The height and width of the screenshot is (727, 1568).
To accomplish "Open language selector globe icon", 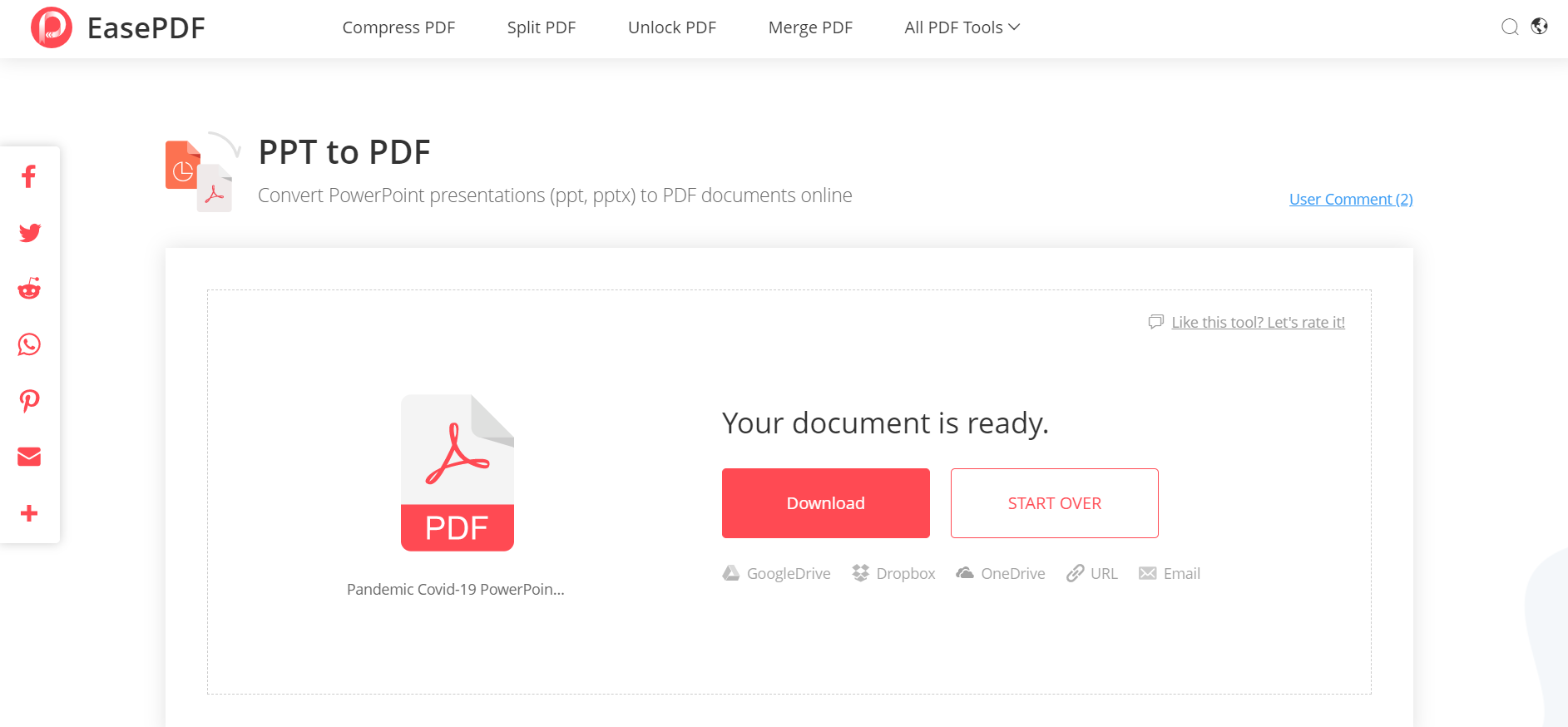I will click(x=1540, y=27).
